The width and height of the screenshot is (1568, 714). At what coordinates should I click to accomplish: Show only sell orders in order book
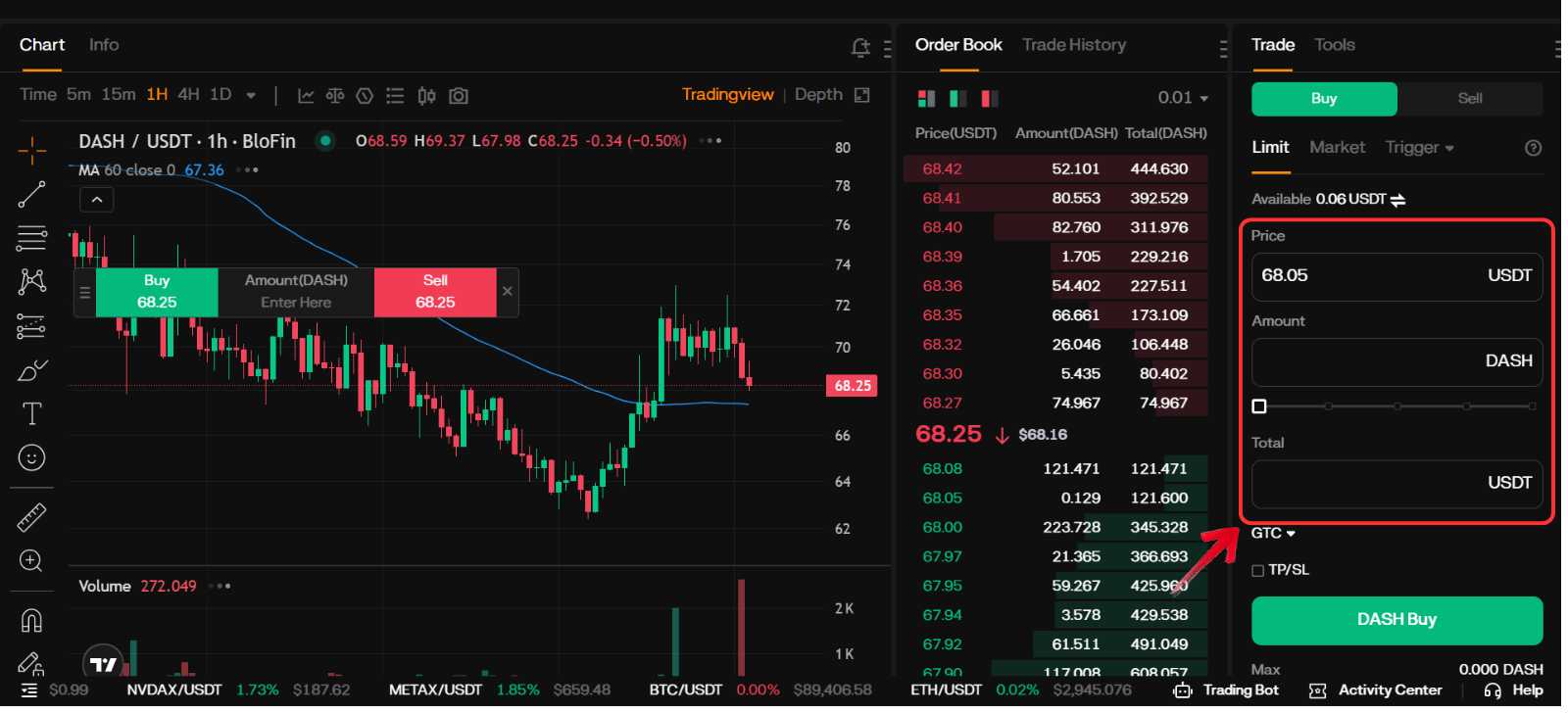(x=990, y=99)
